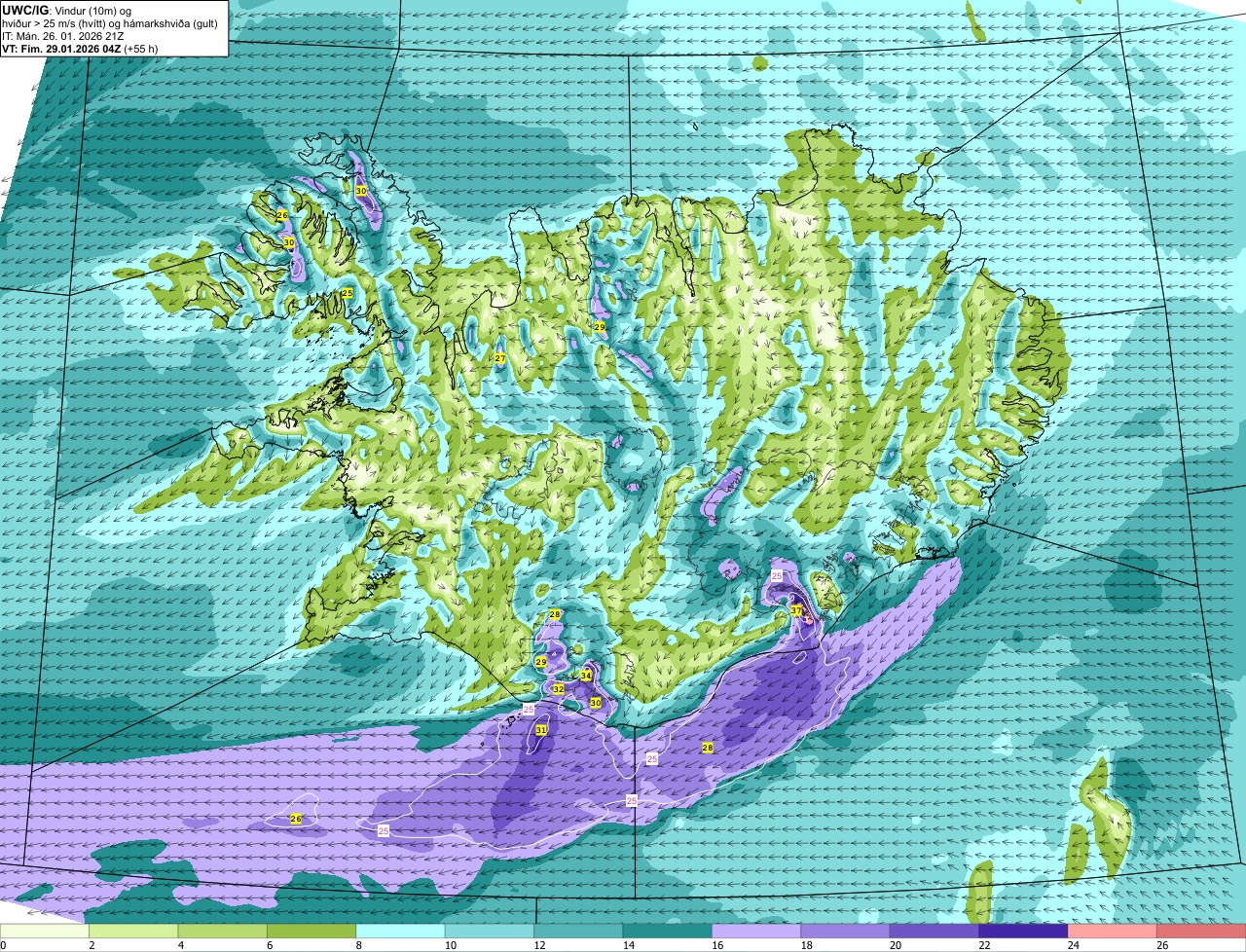The width and height of the screenshot is (1246, 952).
Task: Pick the 14–16 m/s dark teal swatch
Action: [x=668, y=931]
